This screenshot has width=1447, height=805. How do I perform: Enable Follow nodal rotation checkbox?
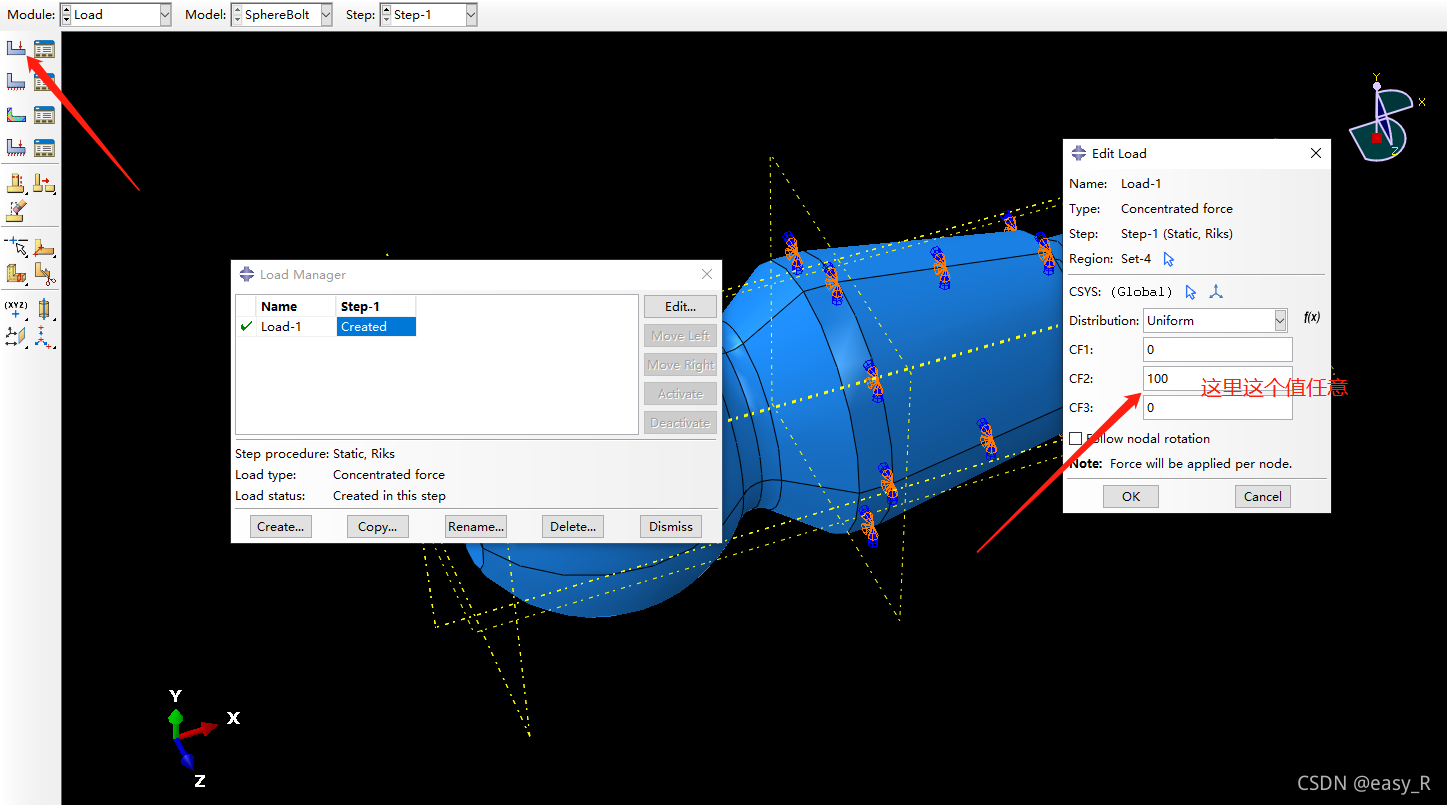click(x=1075, y=439)
